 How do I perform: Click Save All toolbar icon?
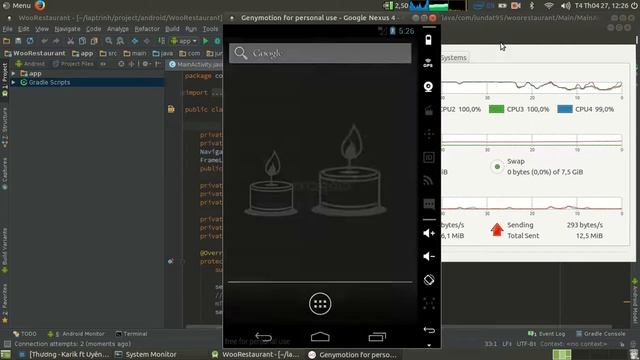[x=18, y=41]
